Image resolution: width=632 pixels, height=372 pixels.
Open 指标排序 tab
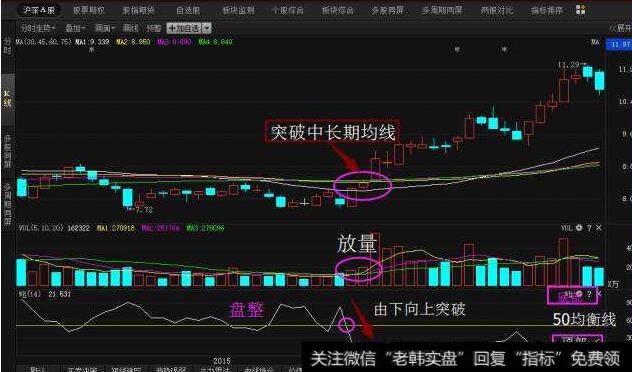point(547,10)
